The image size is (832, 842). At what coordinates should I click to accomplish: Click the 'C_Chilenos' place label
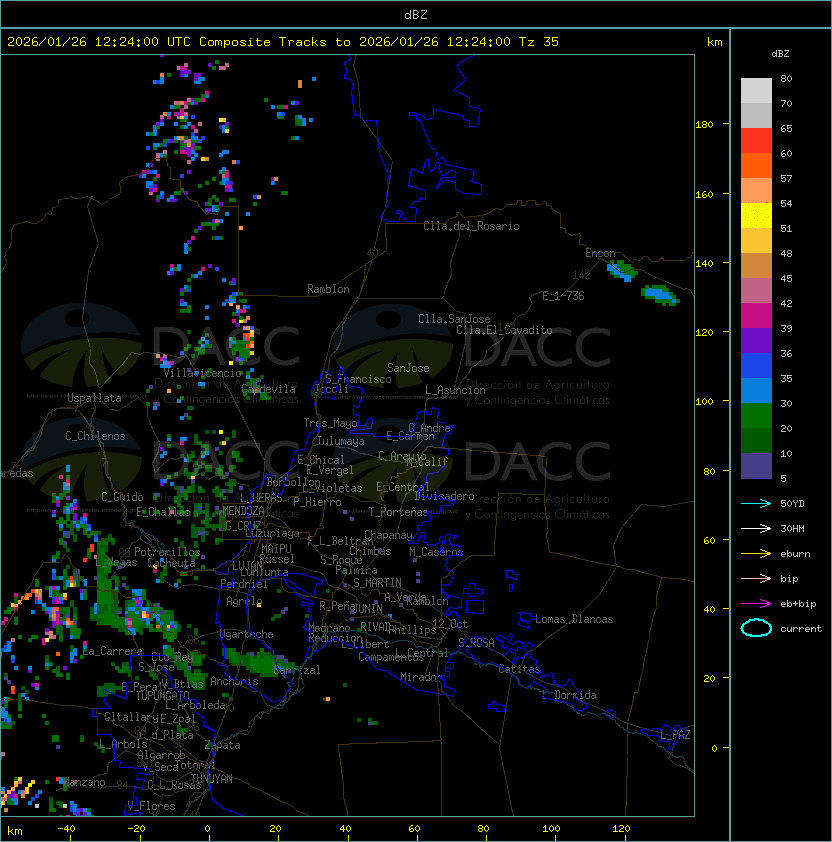[95, 436]
